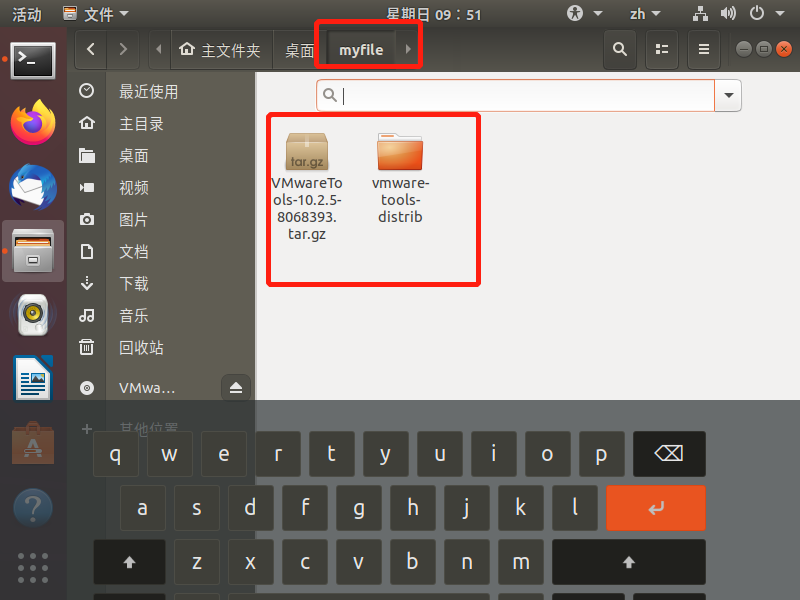800x600 pixels.
Task: Click the path bar left scroll arrow
Action: coord(159,49)
